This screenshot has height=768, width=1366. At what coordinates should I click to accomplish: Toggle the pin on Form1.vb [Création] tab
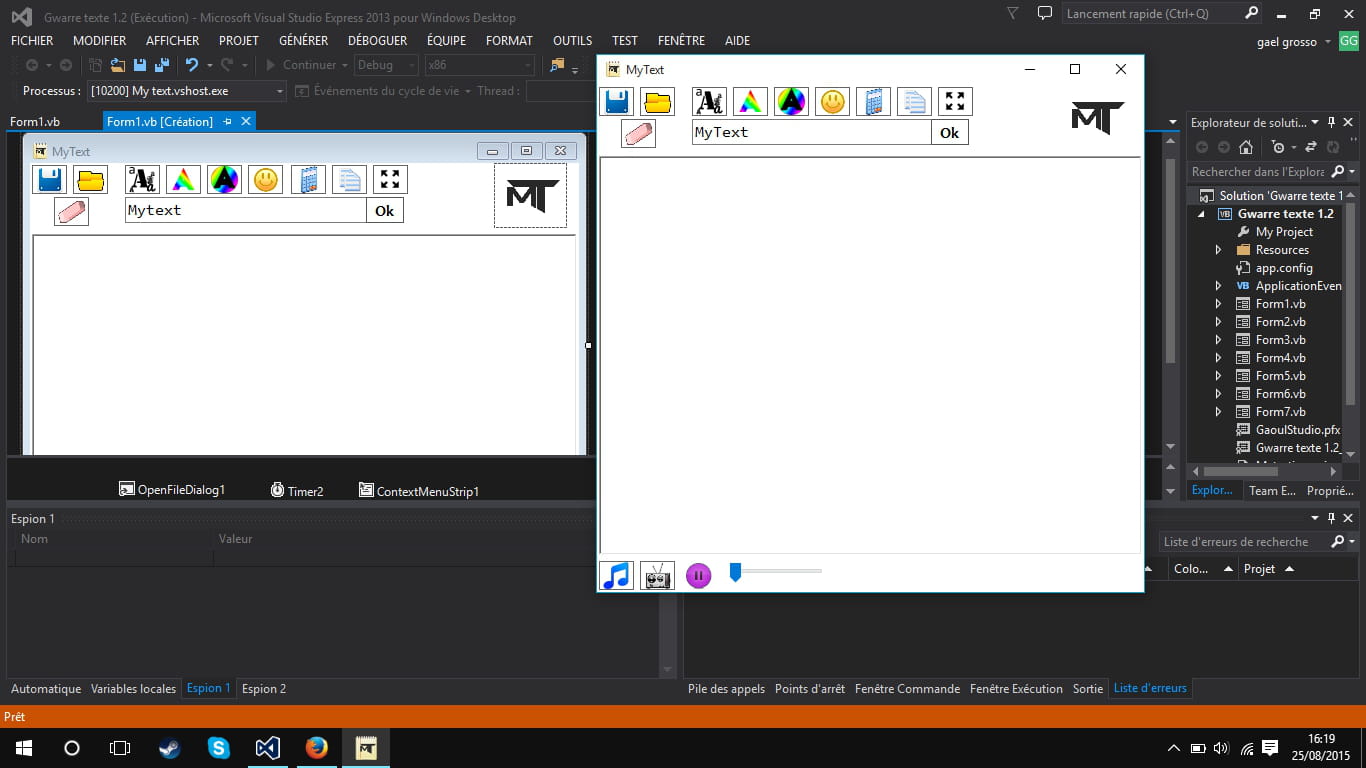pos(228,121)
